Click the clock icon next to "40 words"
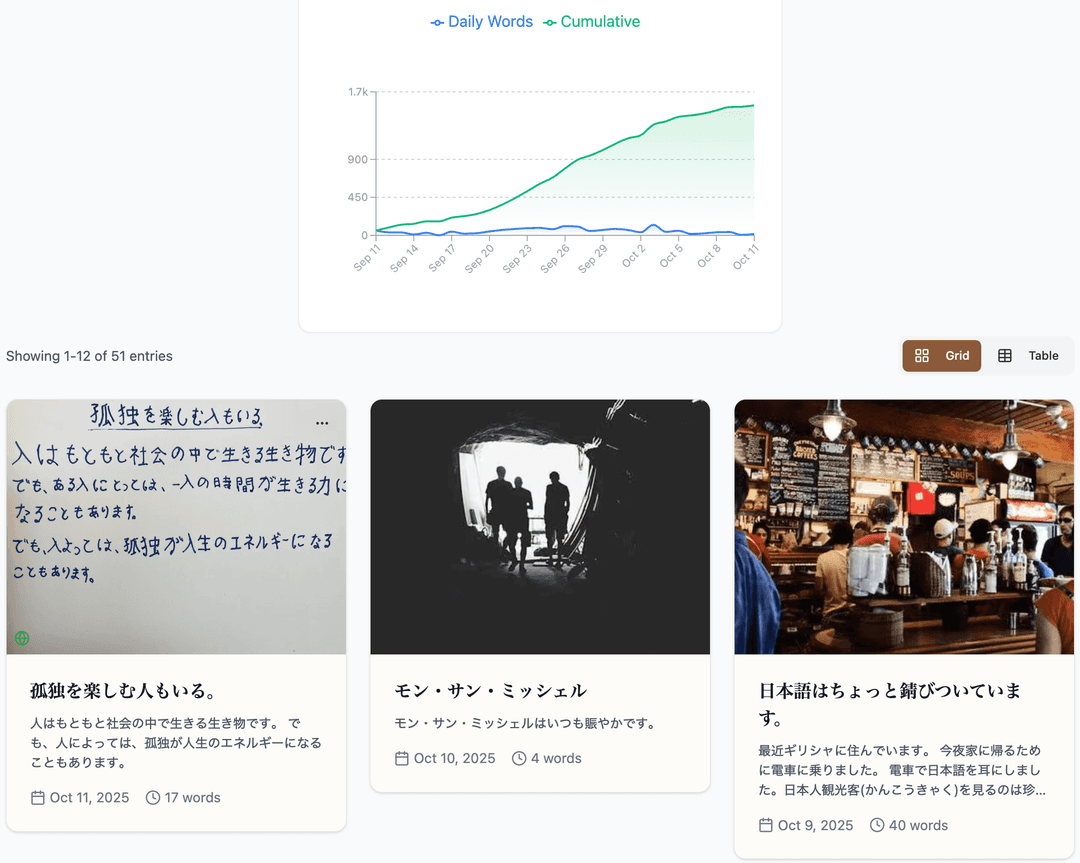The height and width of the screenshot is (863, 1080). (x=879, y=825)
